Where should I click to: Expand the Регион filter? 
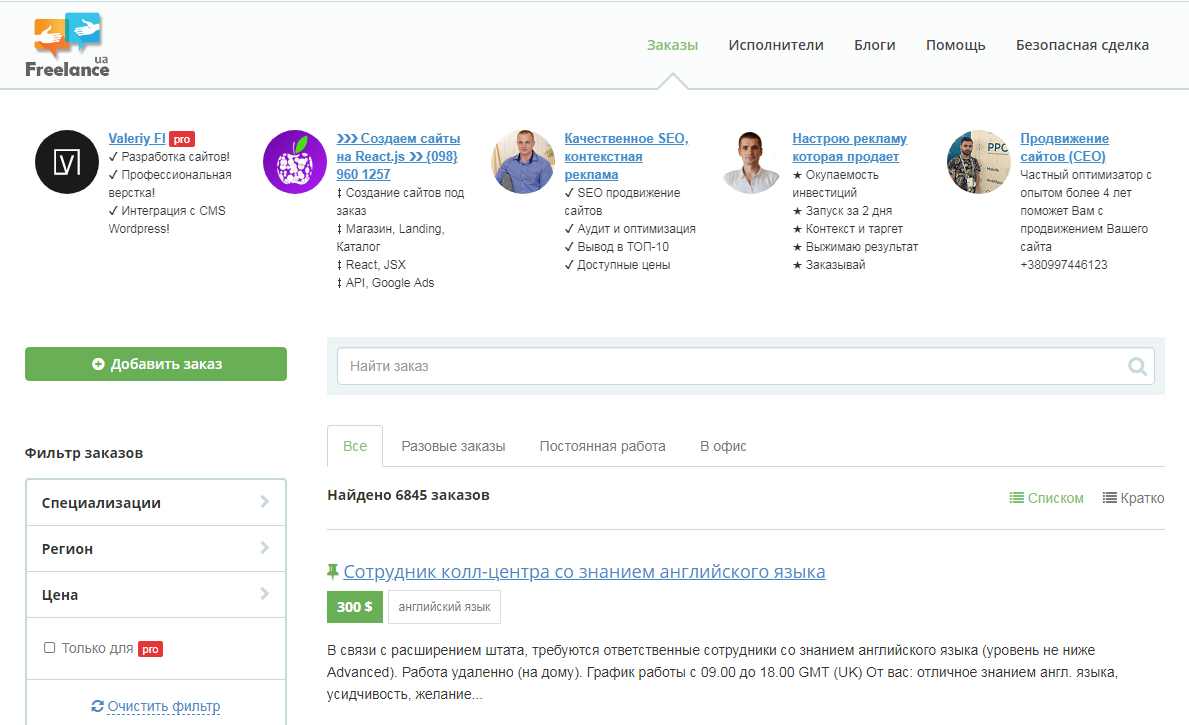(155, 549)
